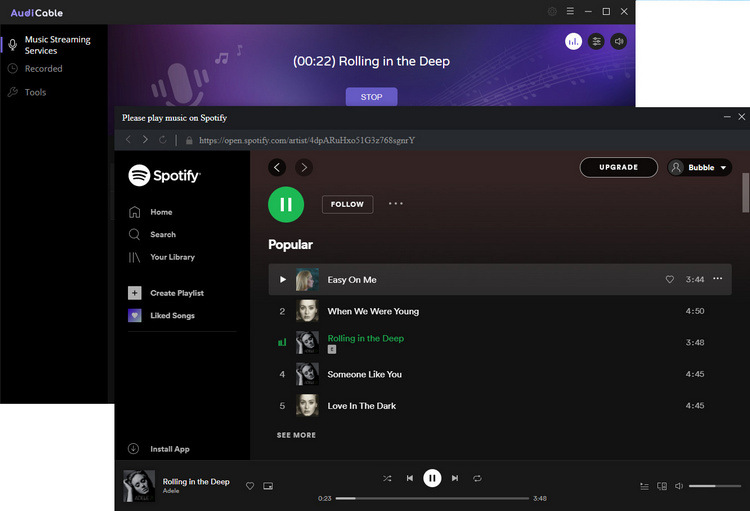Click the Spotify logo
The height and width of the screenshot is (511, 750).
165,175
